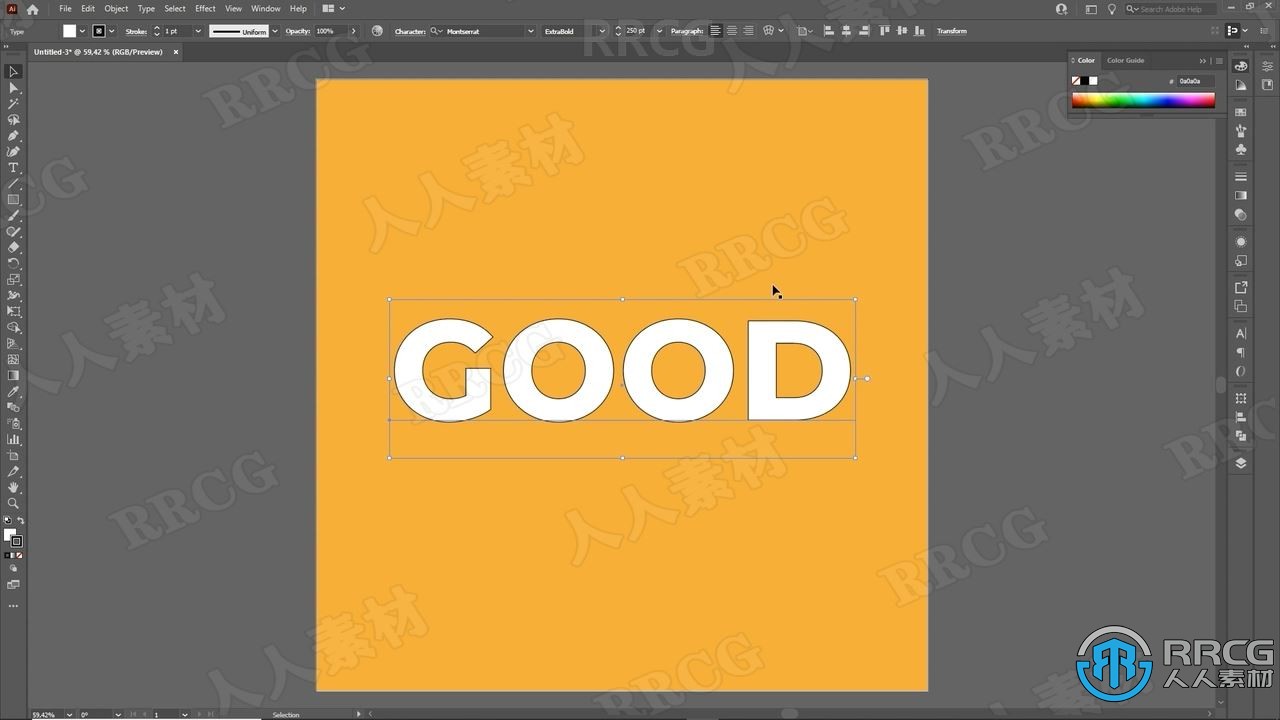Open the Stroke panel icon in dock

tap(1241, 177)
